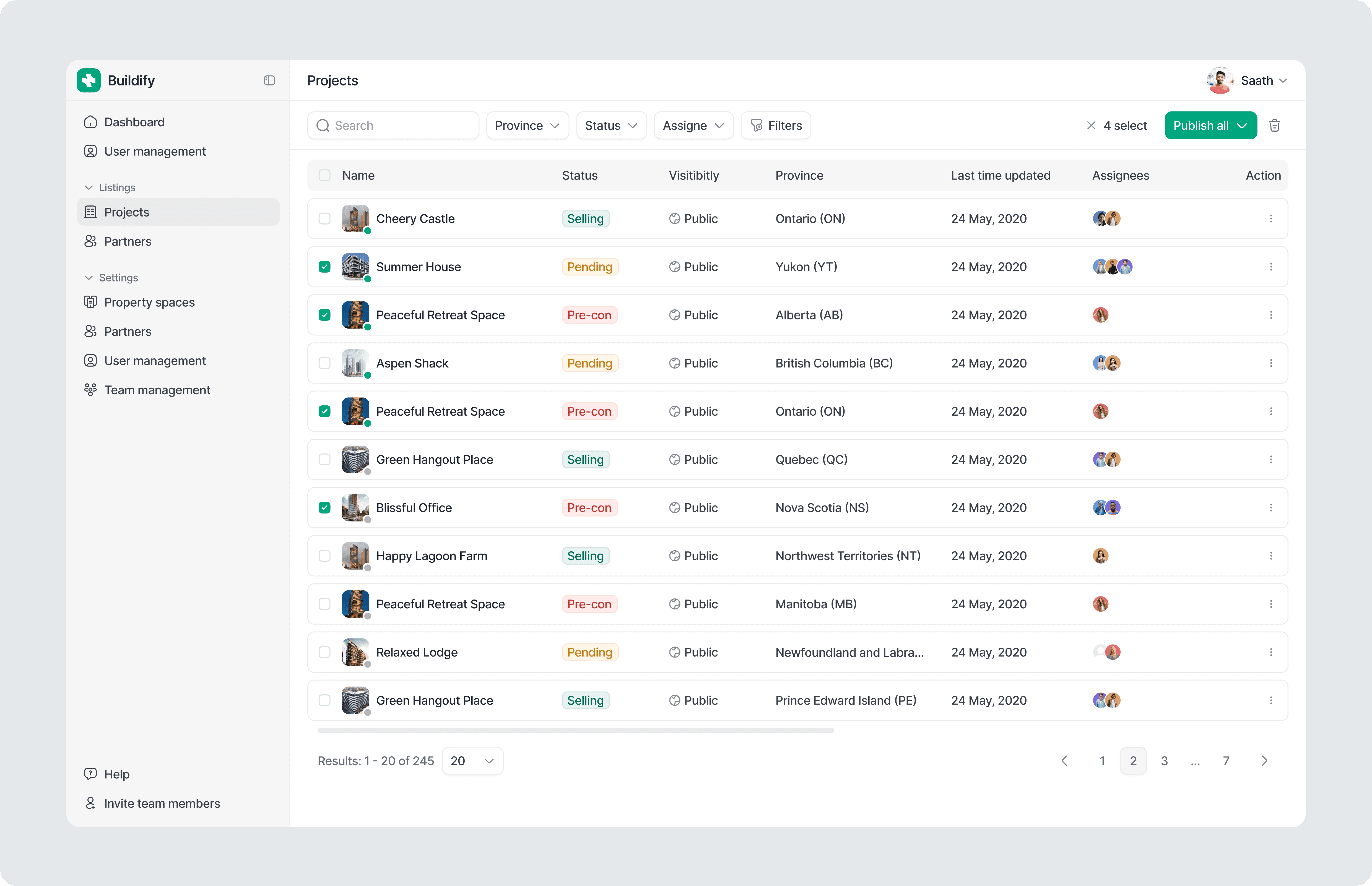The width and height of the screenshot is (1372, 886).
Task: Select Property spaces in Settings
Action: (x=149, y=301)
